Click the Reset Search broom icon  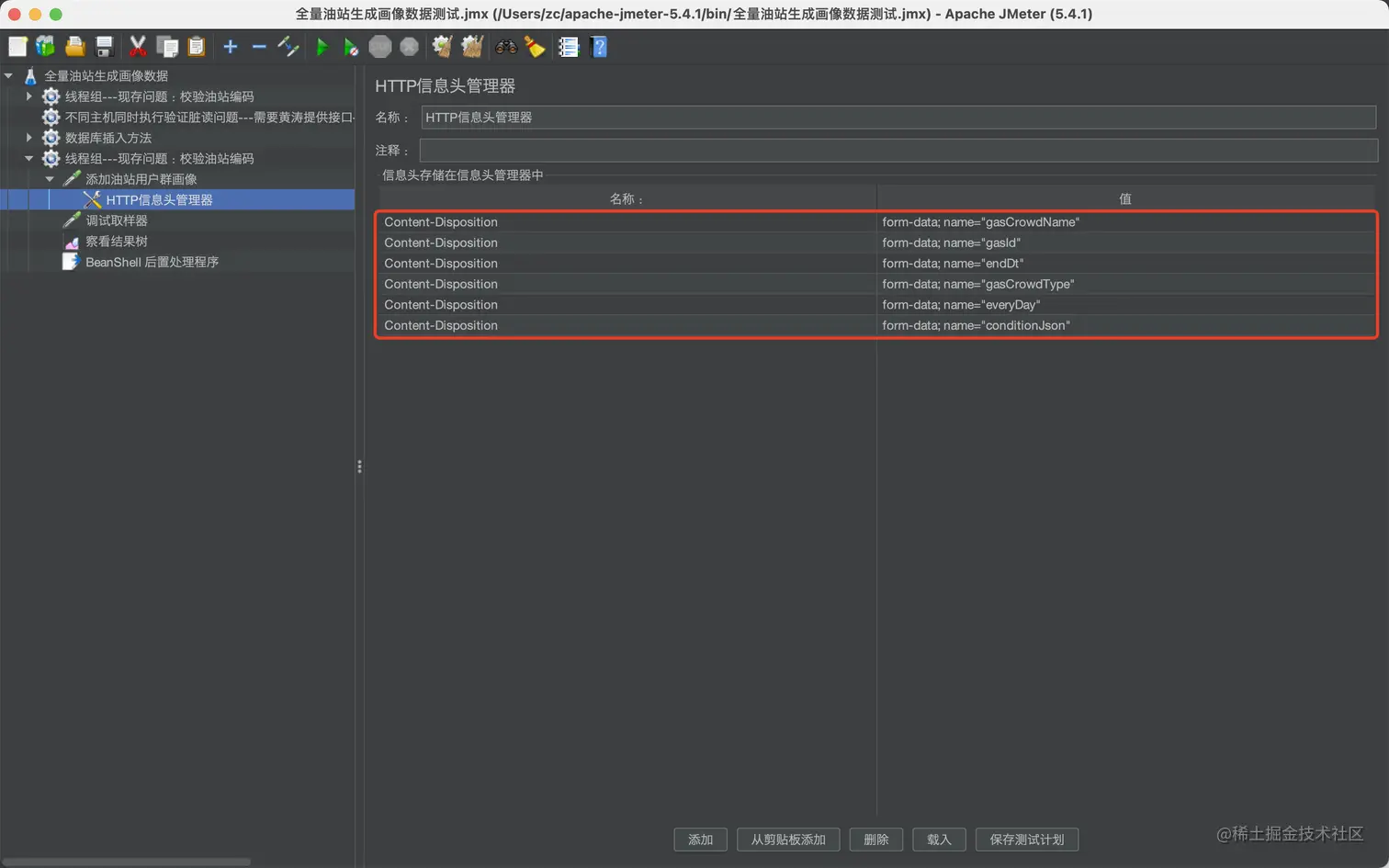[535, 47]
